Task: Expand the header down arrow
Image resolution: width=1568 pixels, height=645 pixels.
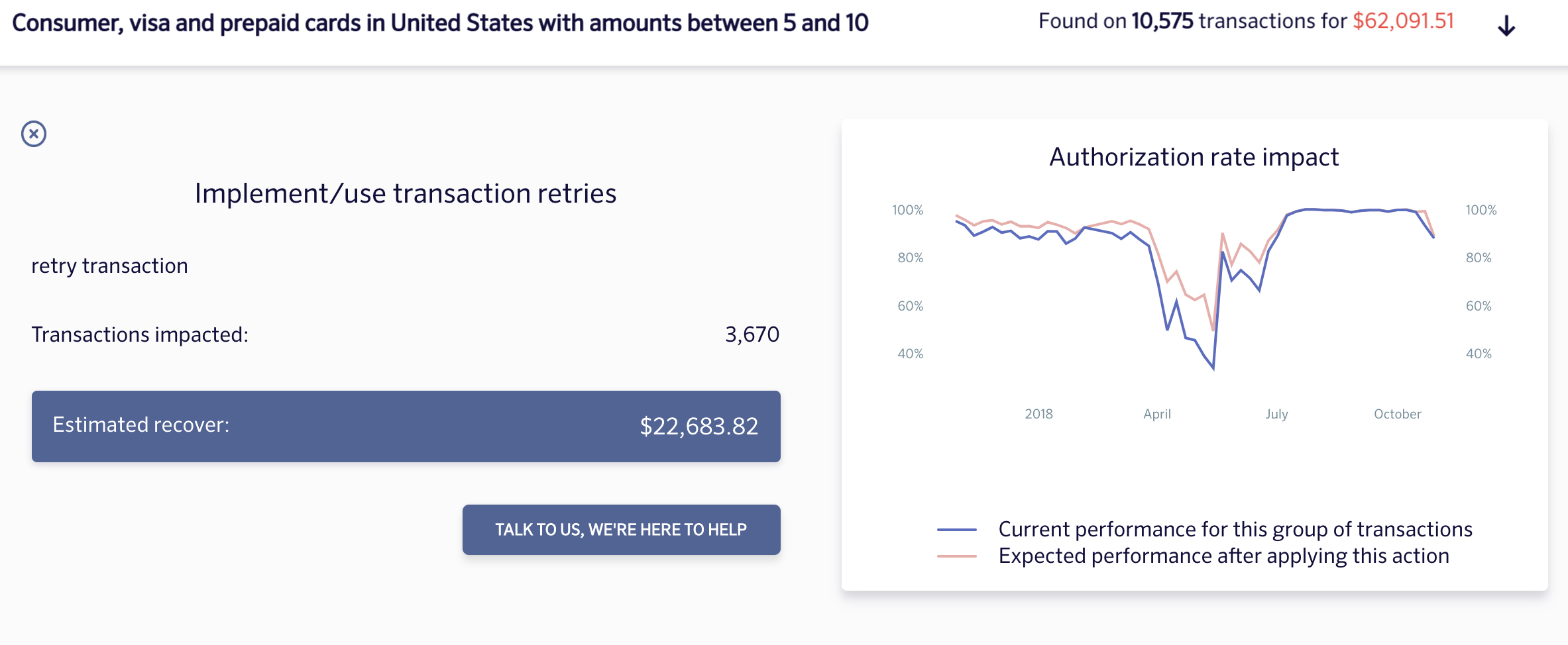Action: click(x=1506, y=26)
